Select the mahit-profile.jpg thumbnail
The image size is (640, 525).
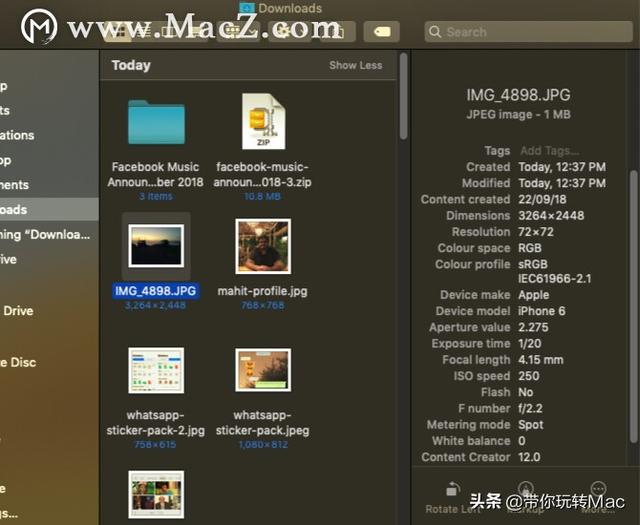click(x=263, y=246)
